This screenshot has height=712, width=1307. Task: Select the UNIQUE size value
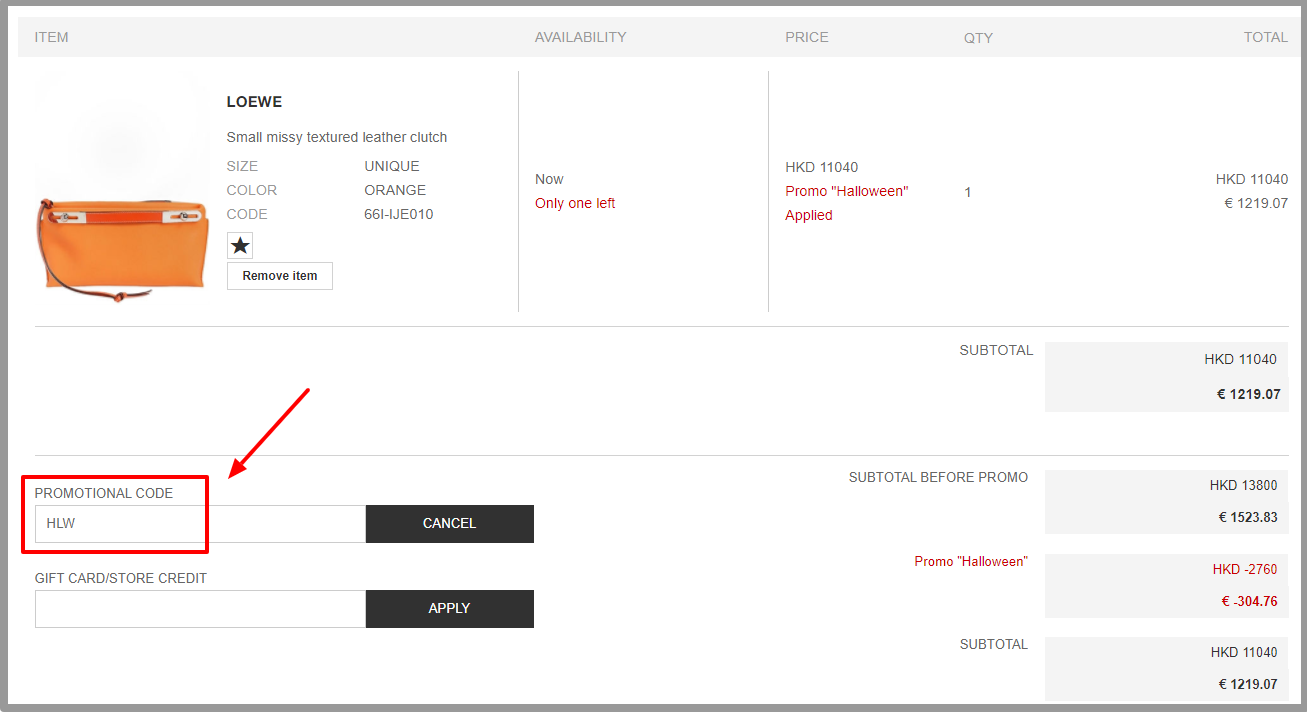pos(392,166)
